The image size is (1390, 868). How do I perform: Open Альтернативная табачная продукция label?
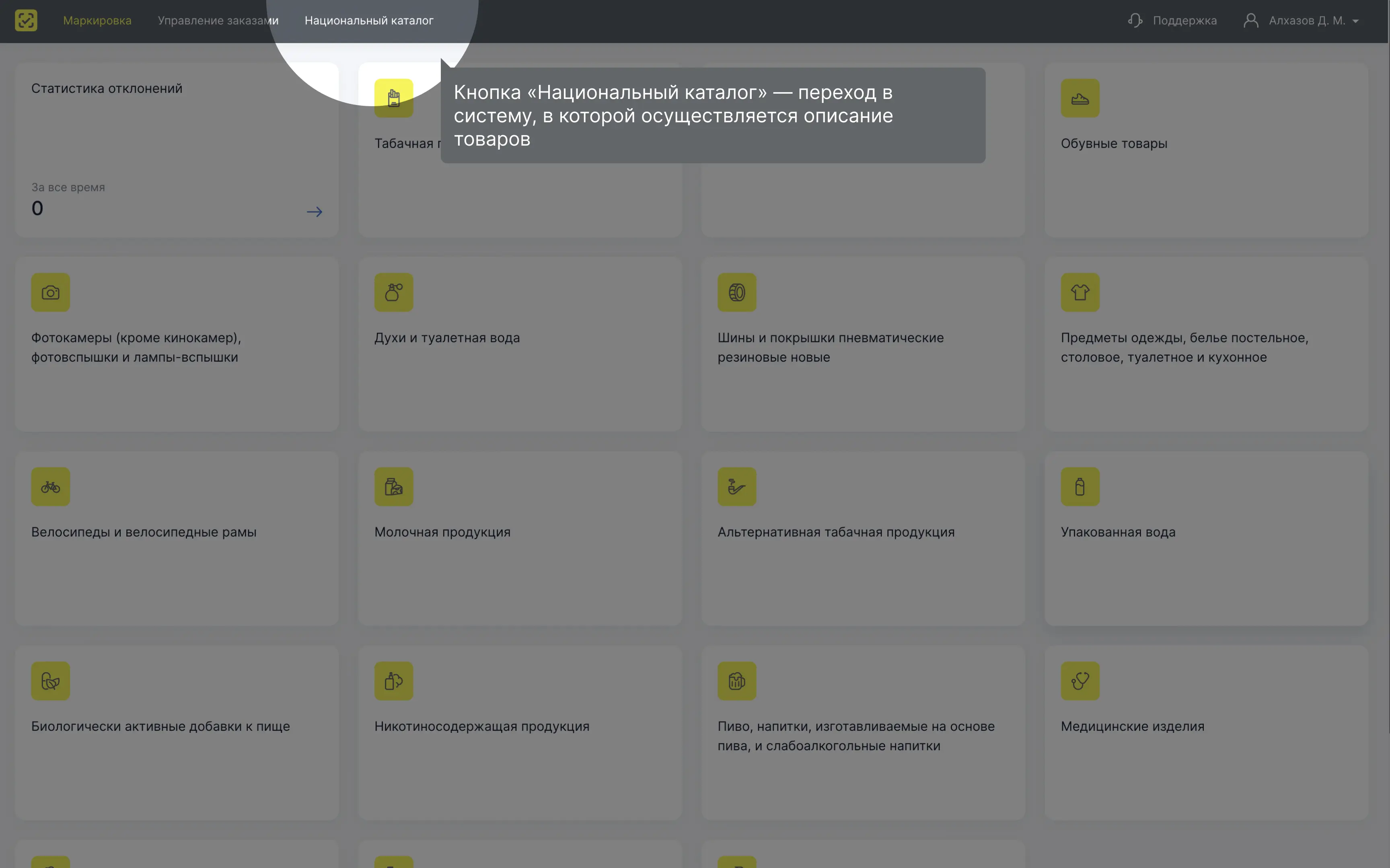836,532
